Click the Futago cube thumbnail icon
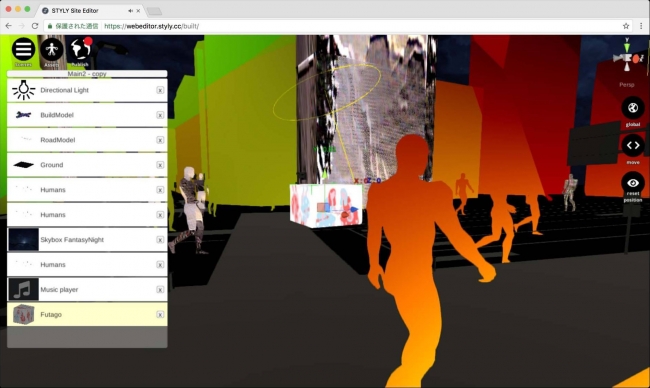The image size is (650, 388). (x=23, y=314)
